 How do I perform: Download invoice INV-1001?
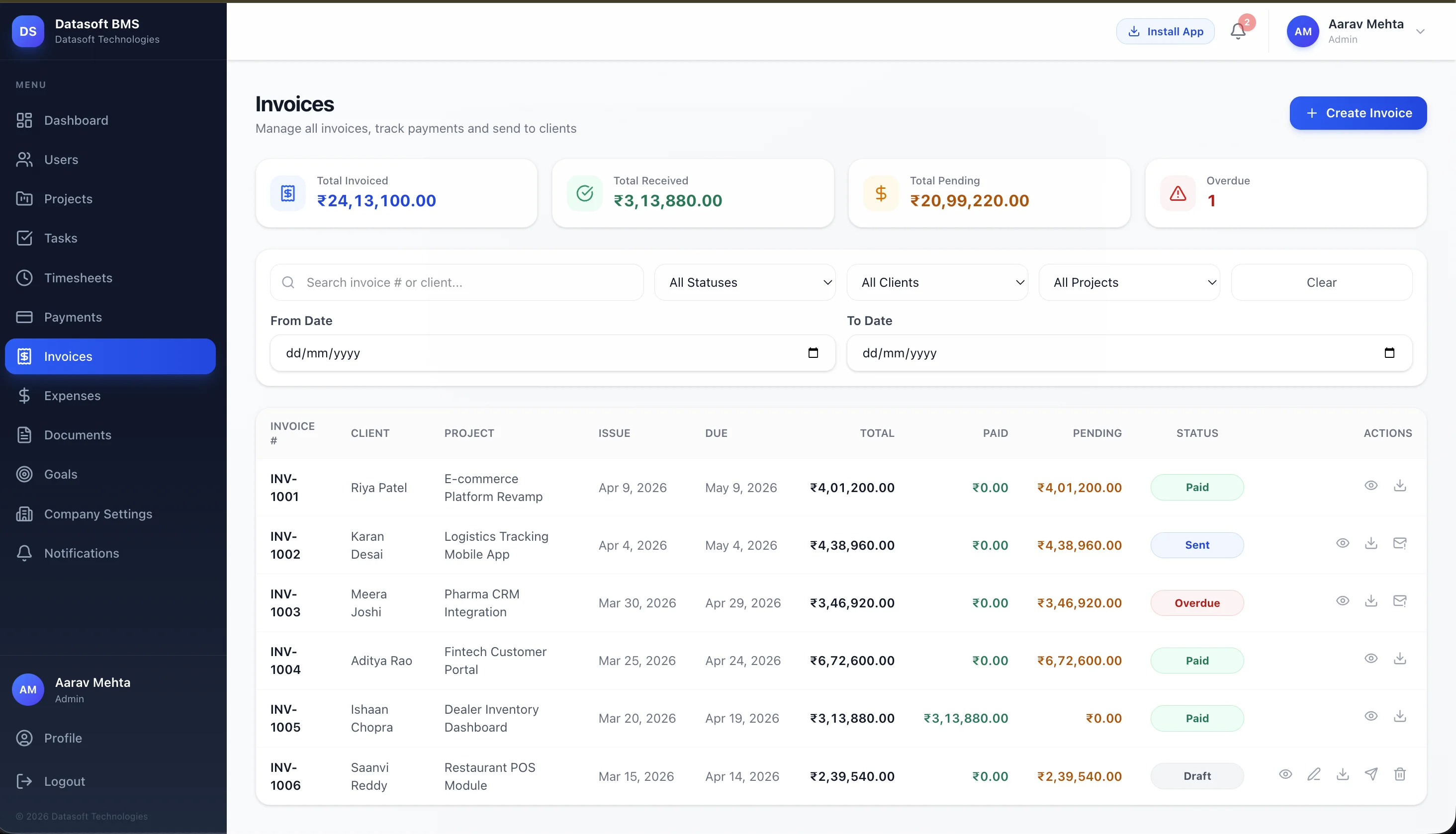[1399, 486]
